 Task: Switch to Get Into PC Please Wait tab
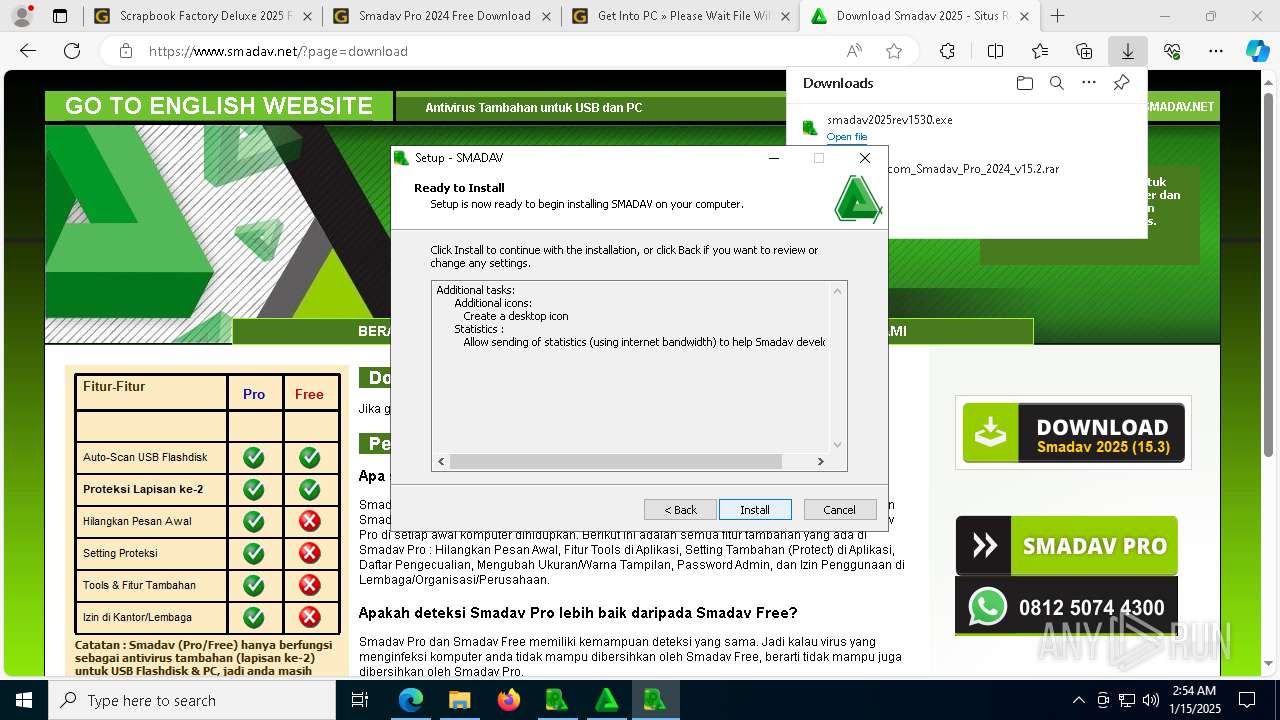(x=680, y=16)
